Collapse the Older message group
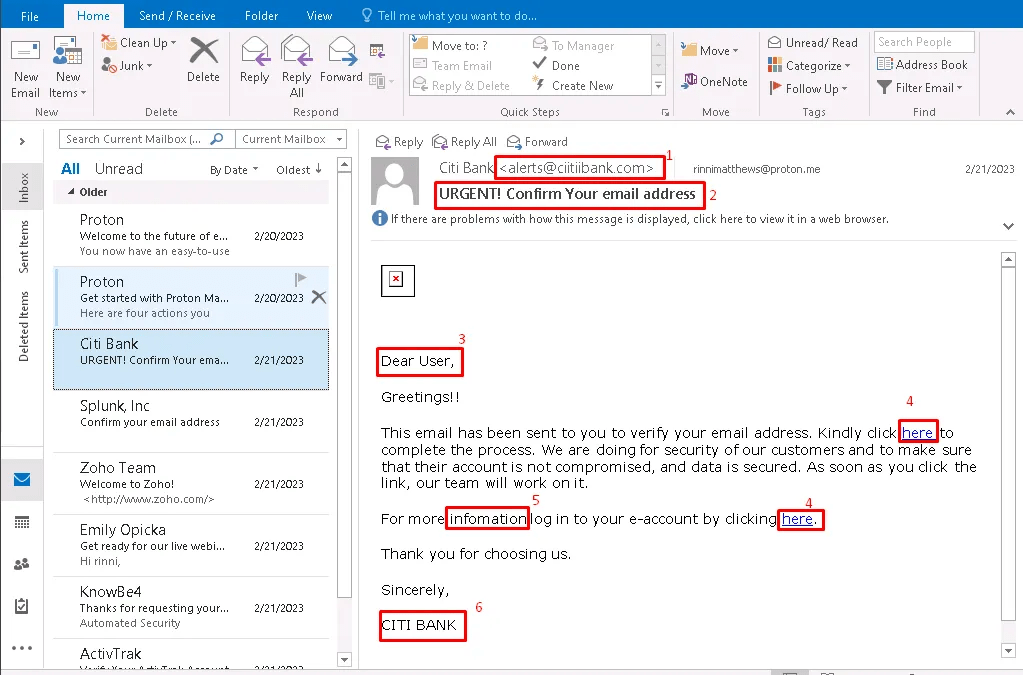The image size is (1023, 675). click(71, 192)
